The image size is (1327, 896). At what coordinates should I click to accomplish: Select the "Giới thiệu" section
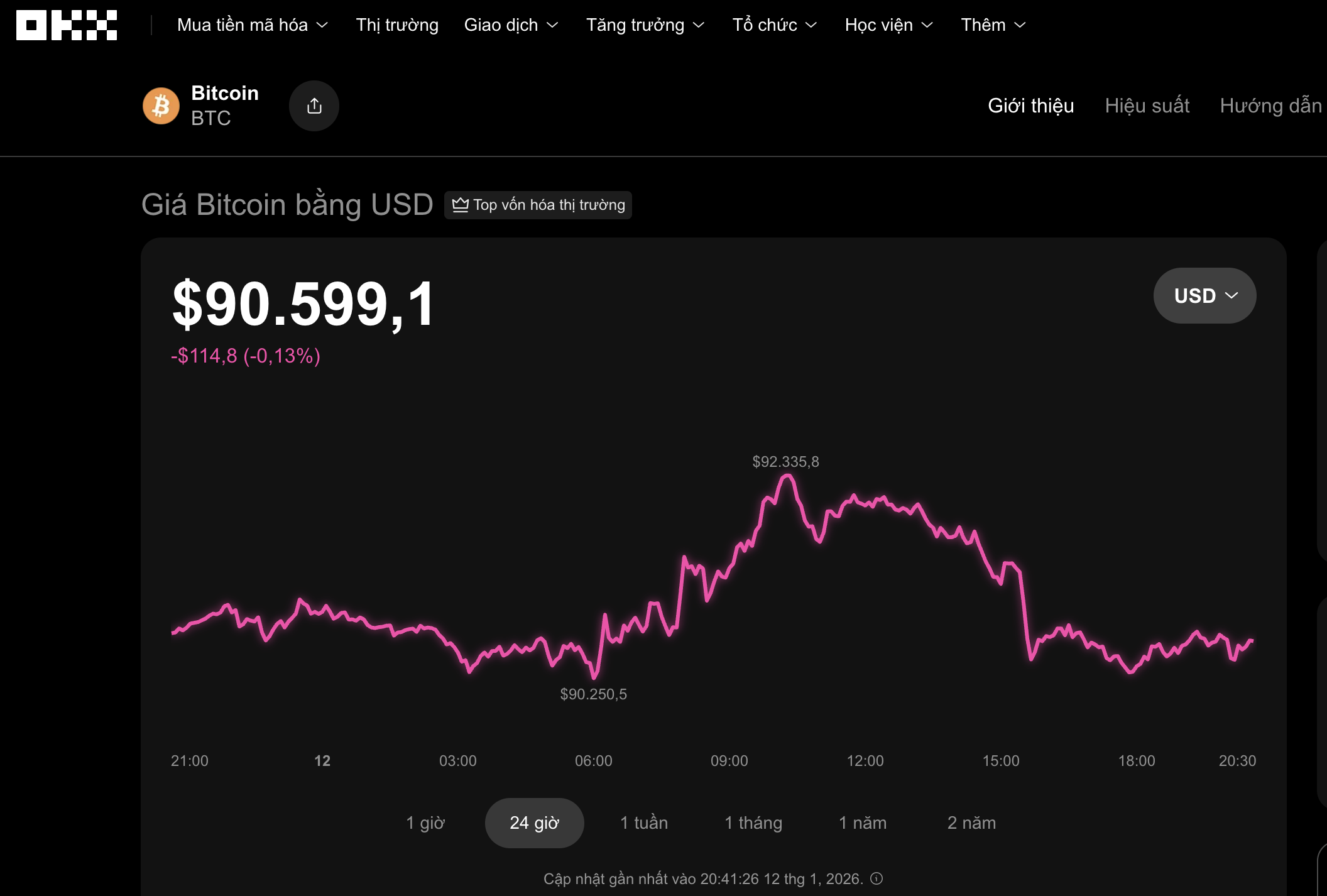point(1030,106)
